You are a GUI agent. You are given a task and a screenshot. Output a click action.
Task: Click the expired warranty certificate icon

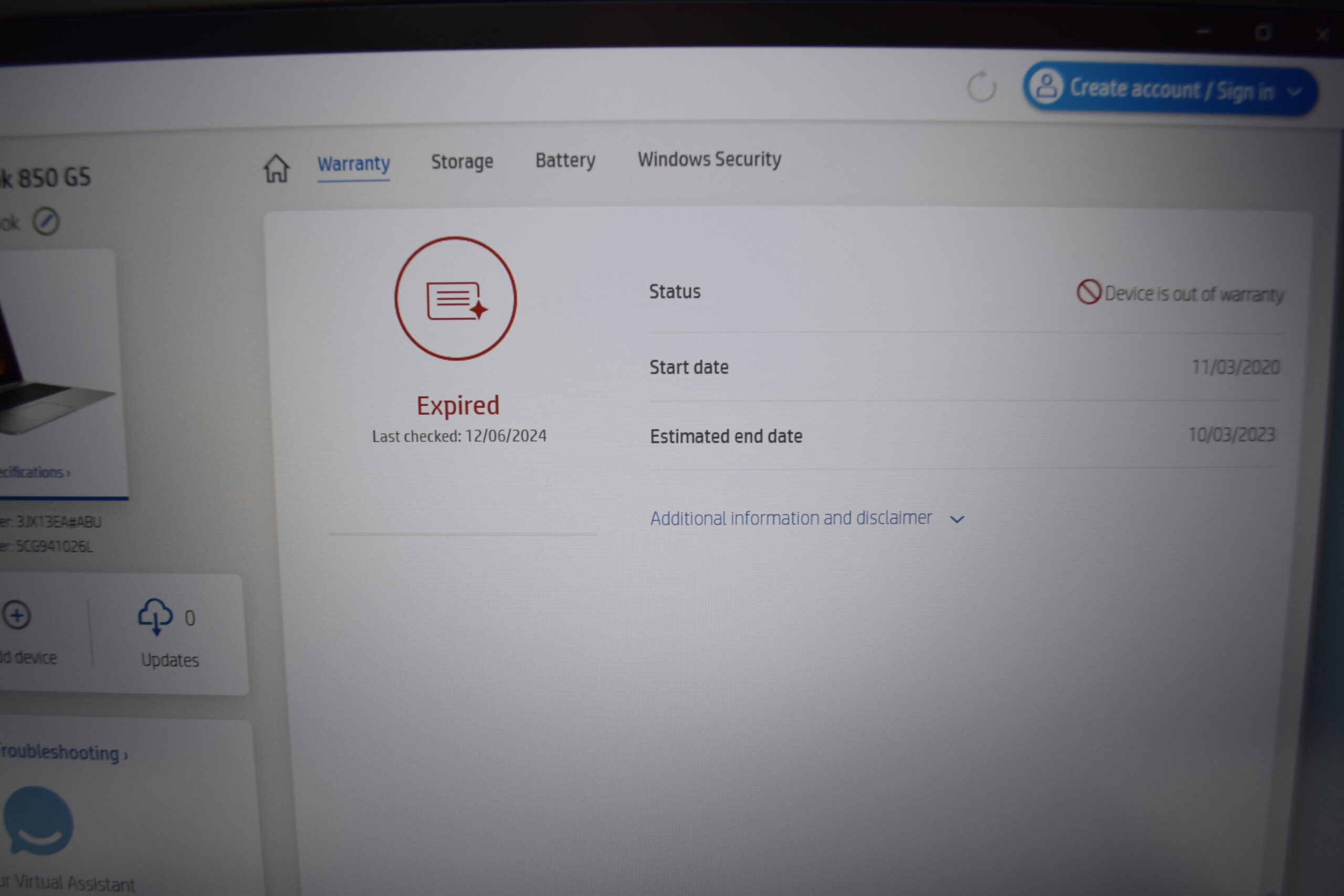tap(455, 299)
